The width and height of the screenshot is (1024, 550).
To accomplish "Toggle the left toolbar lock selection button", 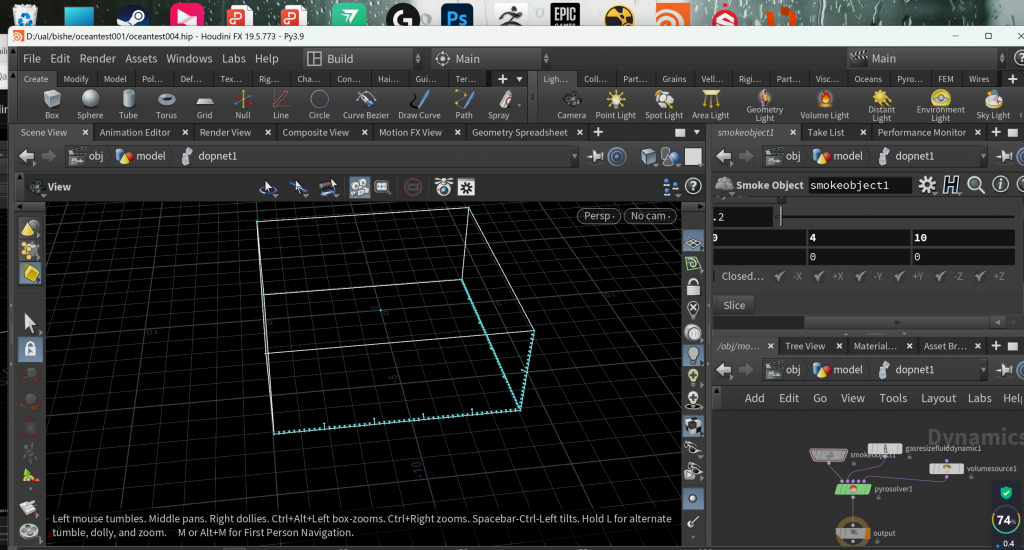I will click(x=30, y=349).
